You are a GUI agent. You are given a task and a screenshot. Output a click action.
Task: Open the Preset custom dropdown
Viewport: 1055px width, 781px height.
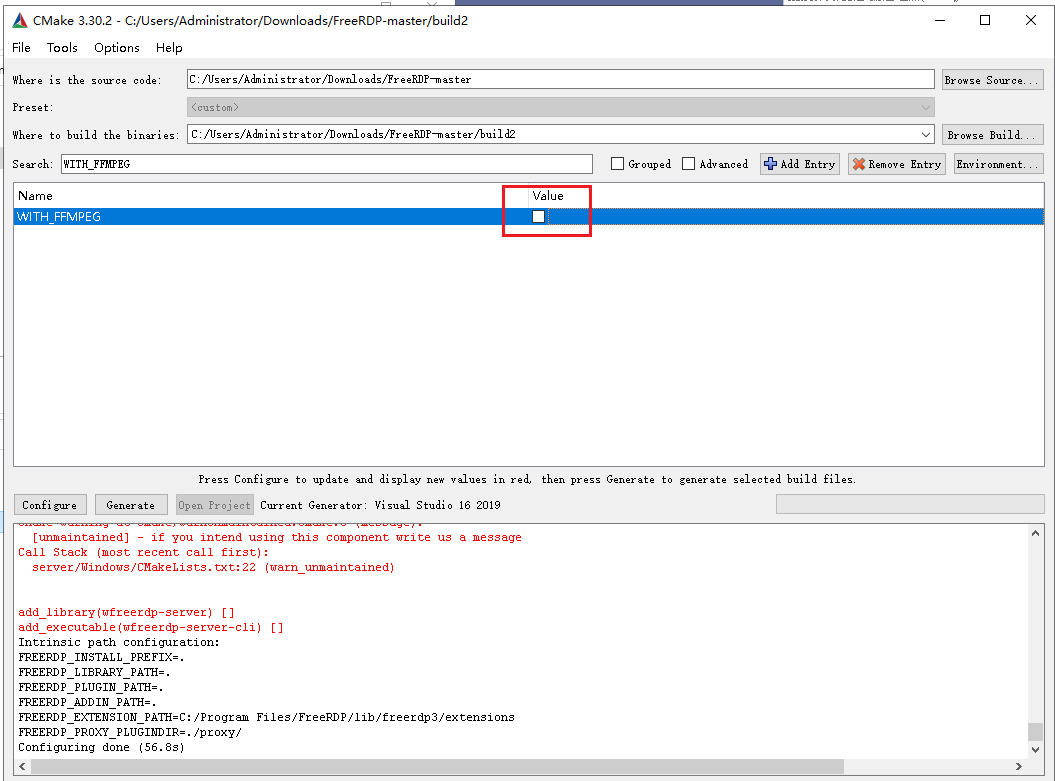pos(560,107)
